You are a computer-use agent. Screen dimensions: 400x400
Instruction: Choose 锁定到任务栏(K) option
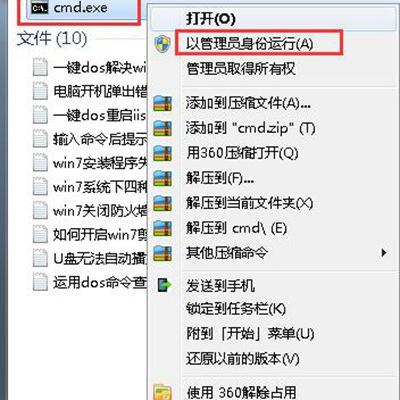236,309
